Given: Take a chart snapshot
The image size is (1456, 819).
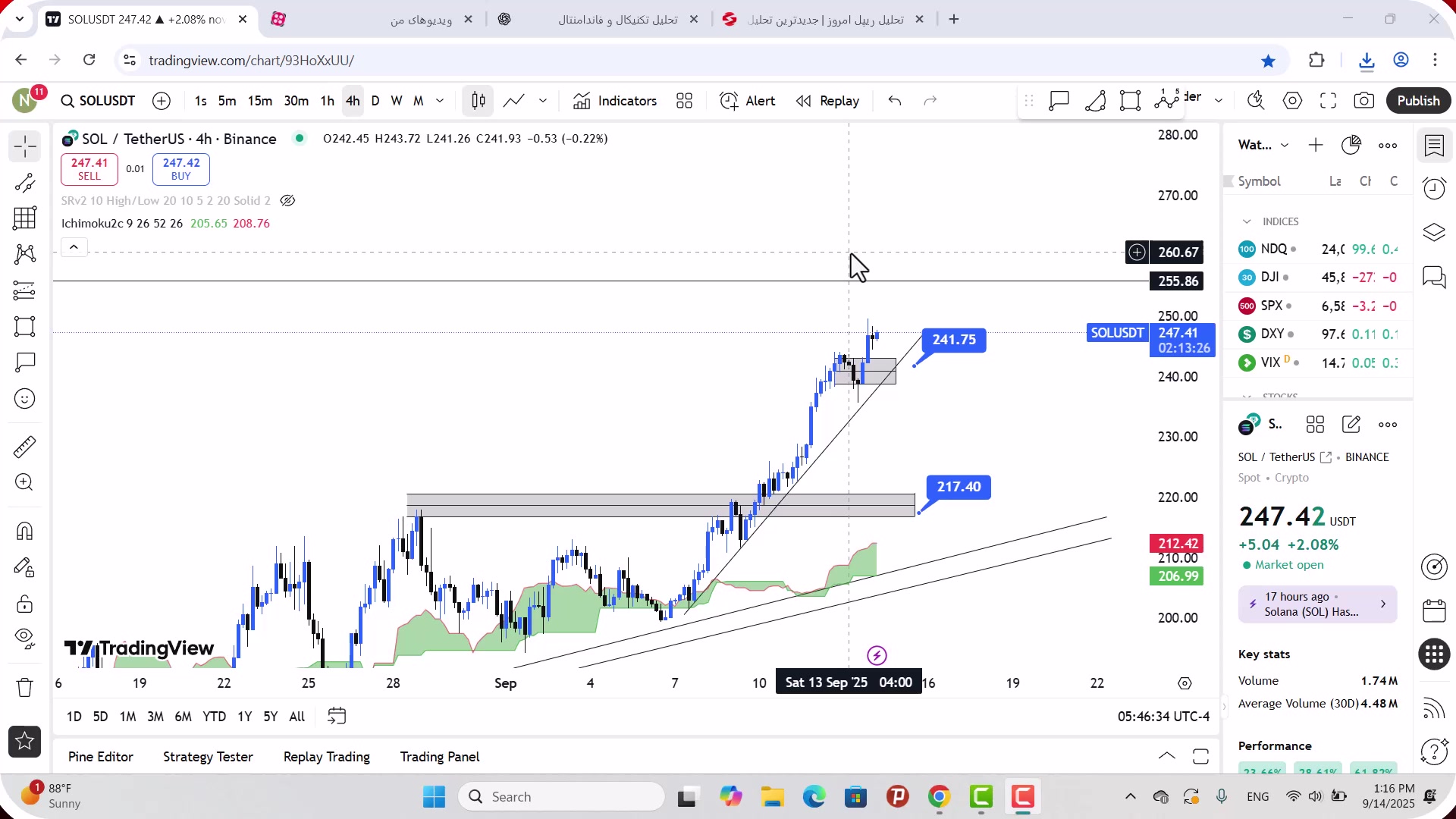Looking at the screenshot, I should (x=1364, y=101).
